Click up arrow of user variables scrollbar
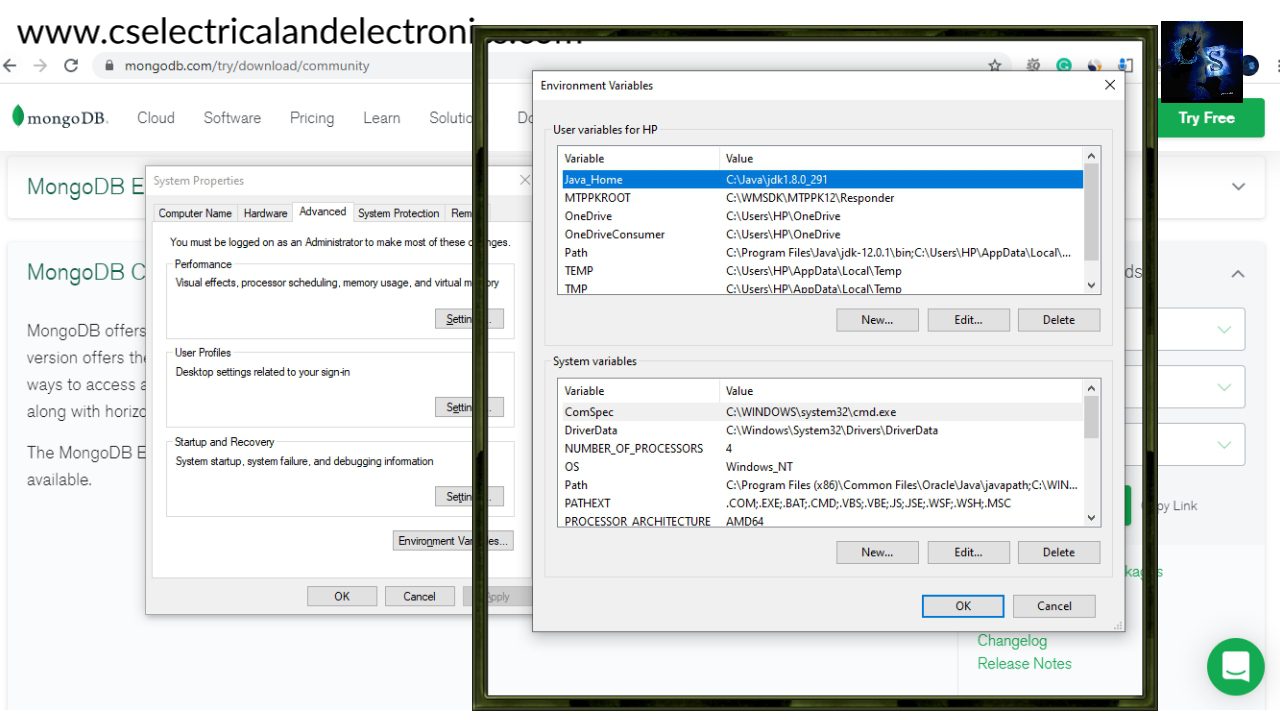1280x720 pixels. pos(1091,156)
